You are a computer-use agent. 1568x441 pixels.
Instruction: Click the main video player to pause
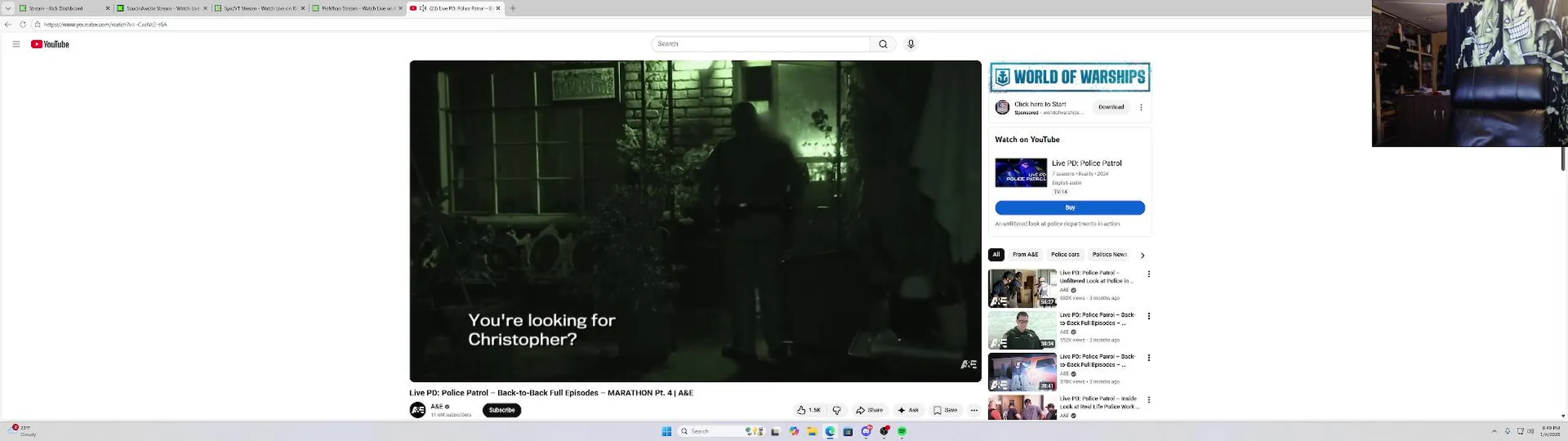(x=695, y=221)
